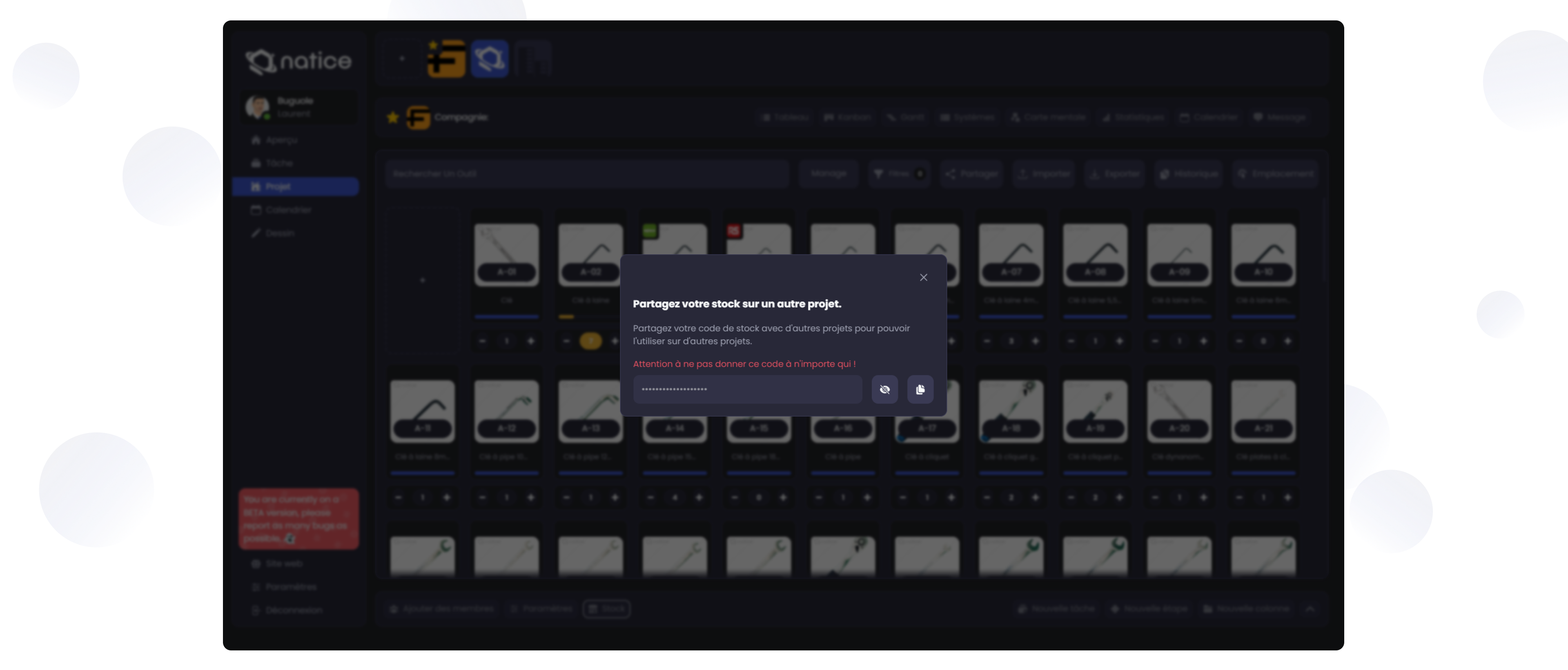Click the Partager share button
The image size is (1568, 670).
point(971,174)
